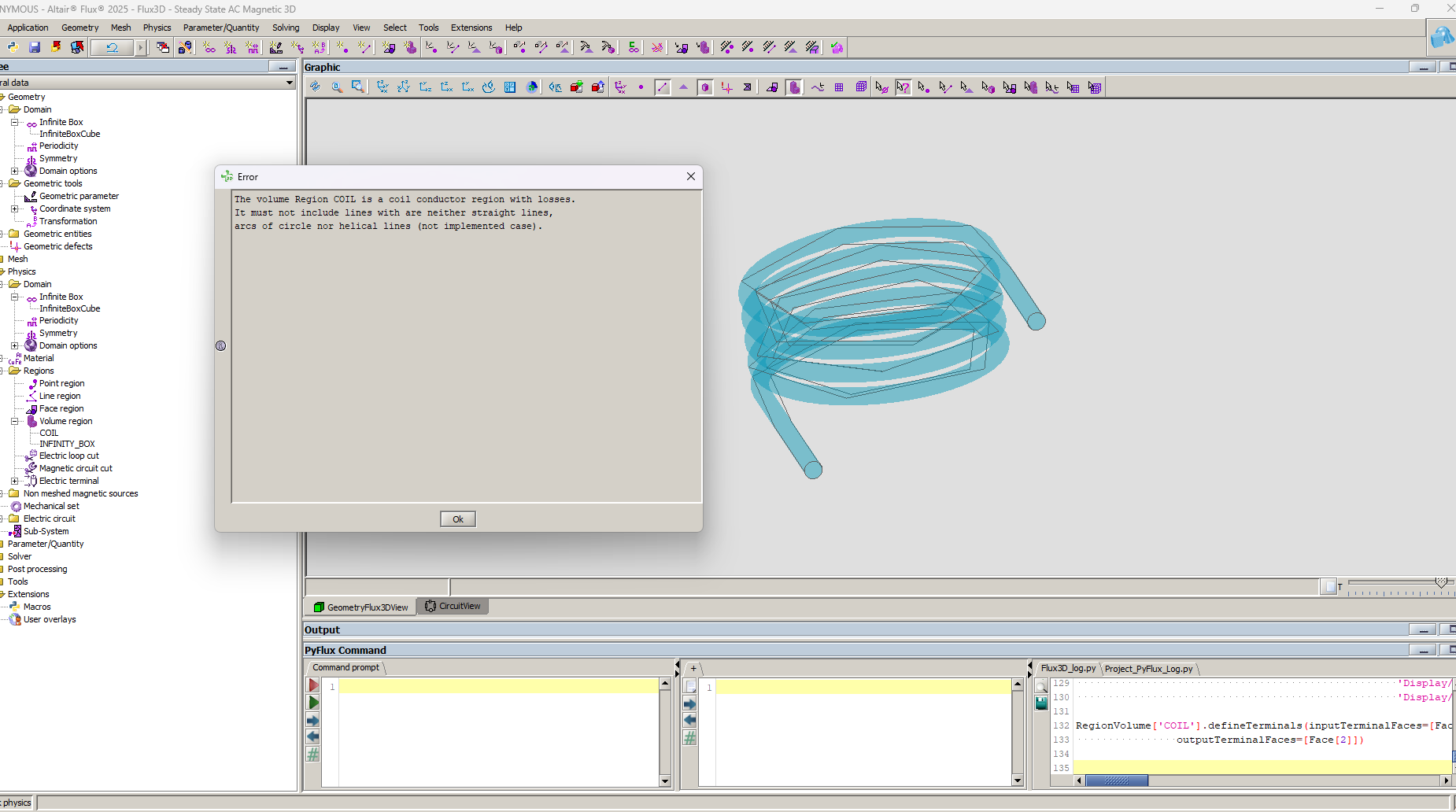Toggle display of volume regions icon
The width and height of the screenshot is (1456, 812).
click(794, 87)
